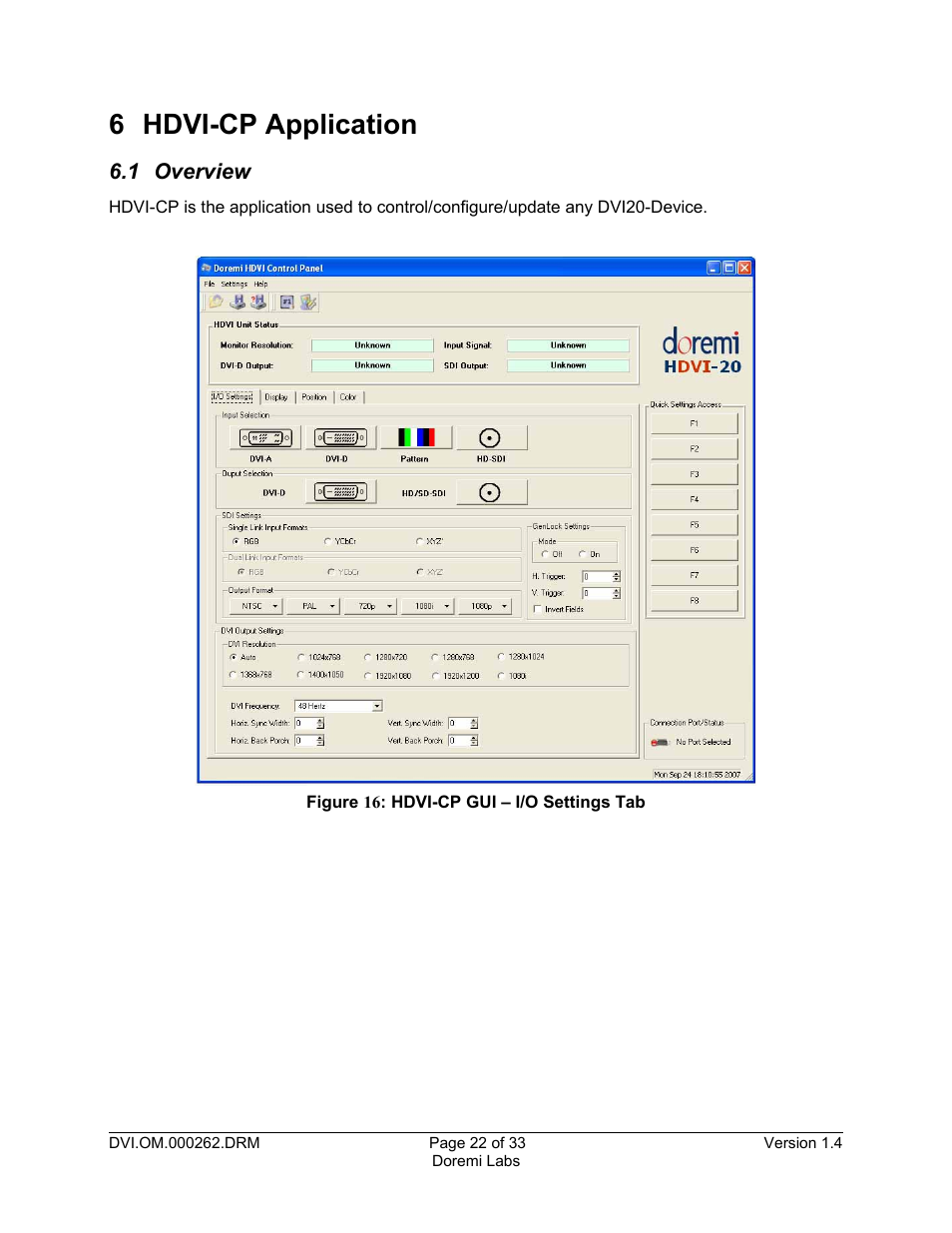Click the F4 quick settings button
Screen dimensions: 952x1233
(x=695, y=499)
